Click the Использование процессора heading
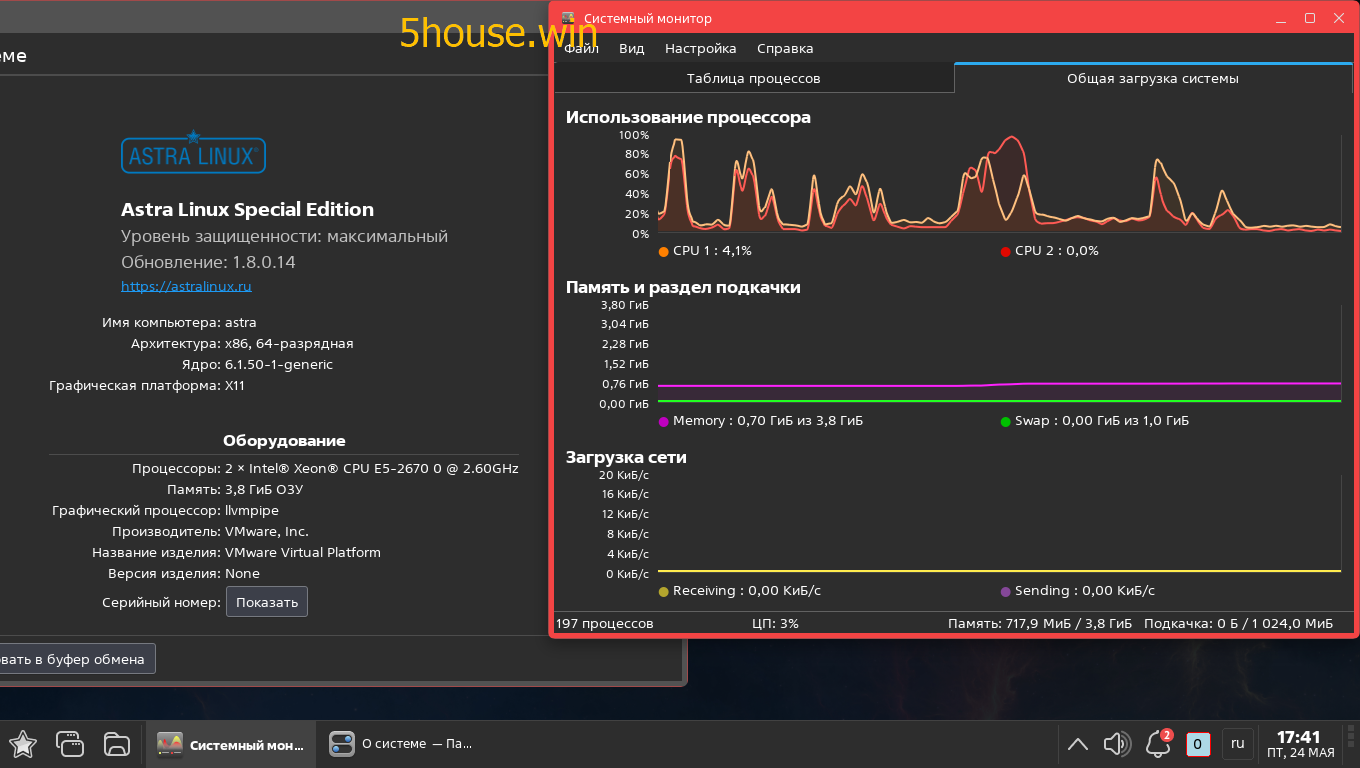Viewport: 1360px width, 768px height. (688, 117)
